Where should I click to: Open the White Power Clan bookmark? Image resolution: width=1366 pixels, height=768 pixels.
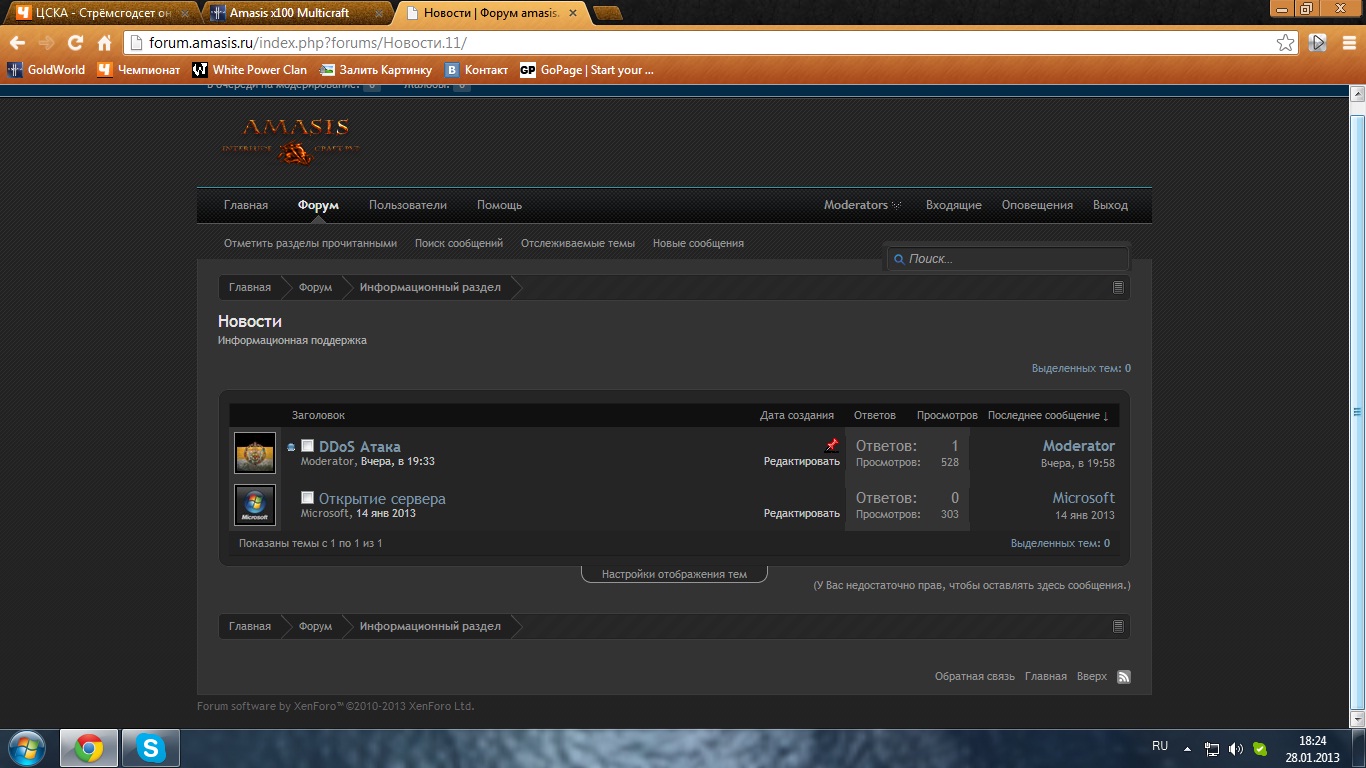250,70
